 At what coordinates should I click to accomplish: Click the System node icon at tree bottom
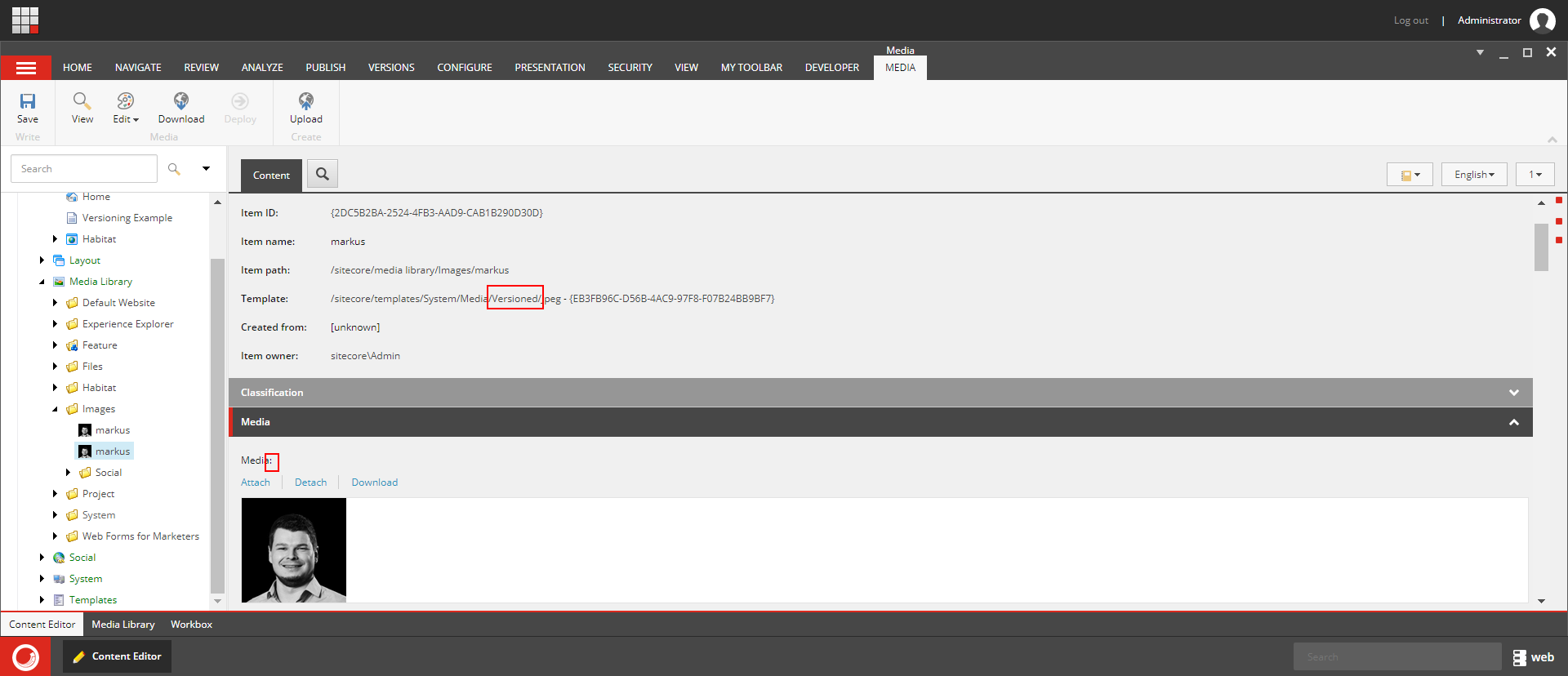[x=59, y=579]
